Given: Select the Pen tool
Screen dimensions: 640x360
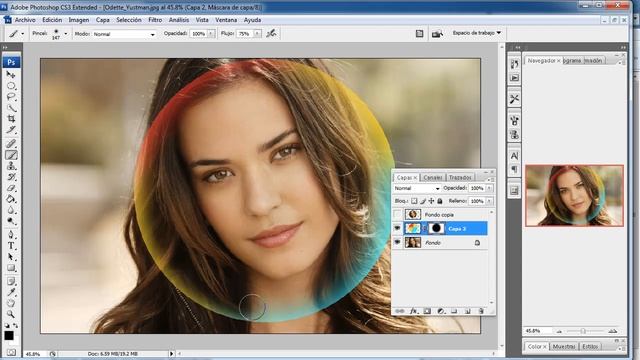Looking at the screenshot, I should click(11, 235).
